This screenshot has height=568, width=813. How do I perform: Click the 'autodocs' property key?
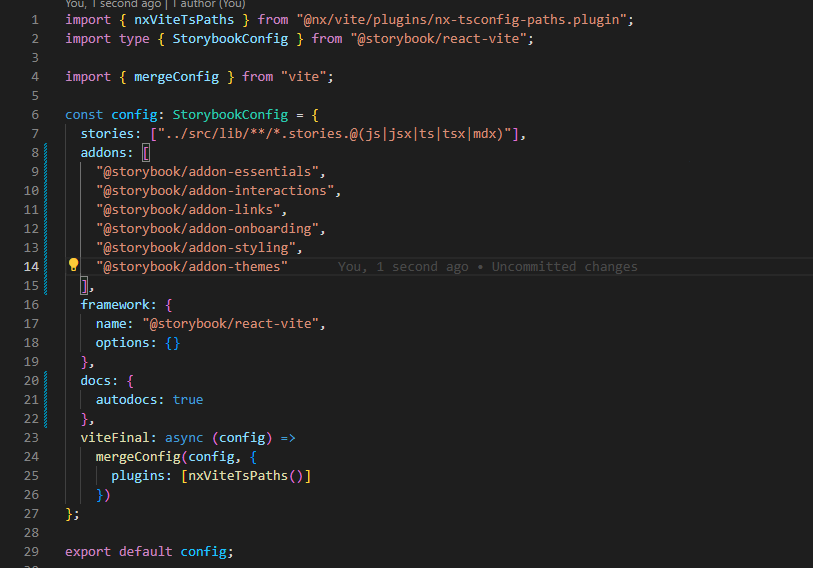(127, 400)
